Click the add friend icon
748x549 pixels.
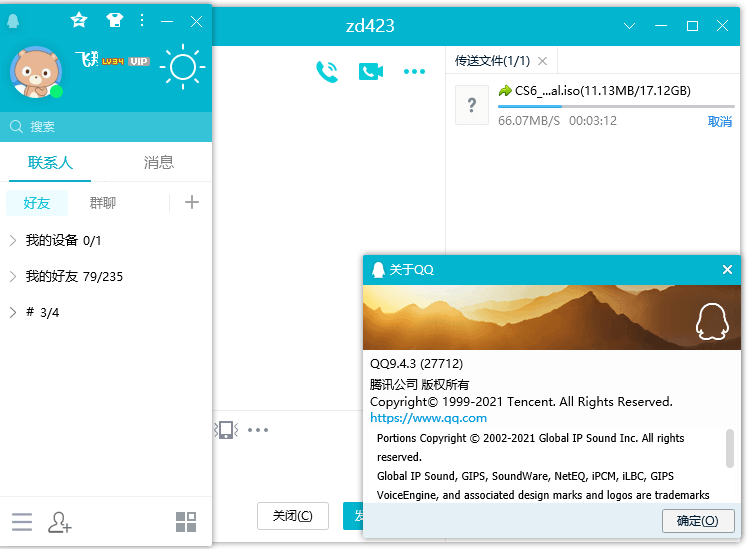60,522
